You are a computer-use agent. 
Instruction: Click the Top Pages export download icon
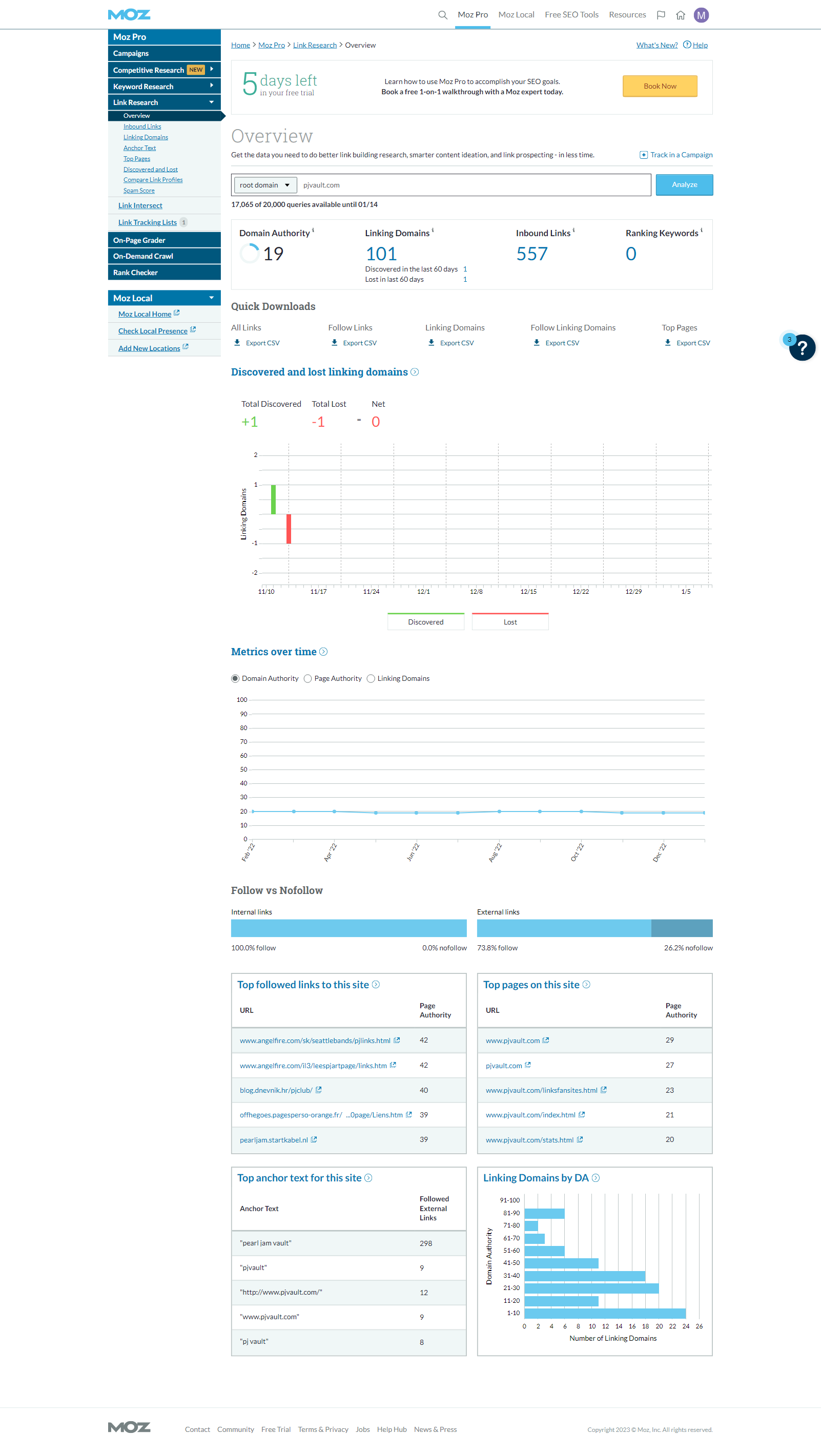[x=668, y=343]
